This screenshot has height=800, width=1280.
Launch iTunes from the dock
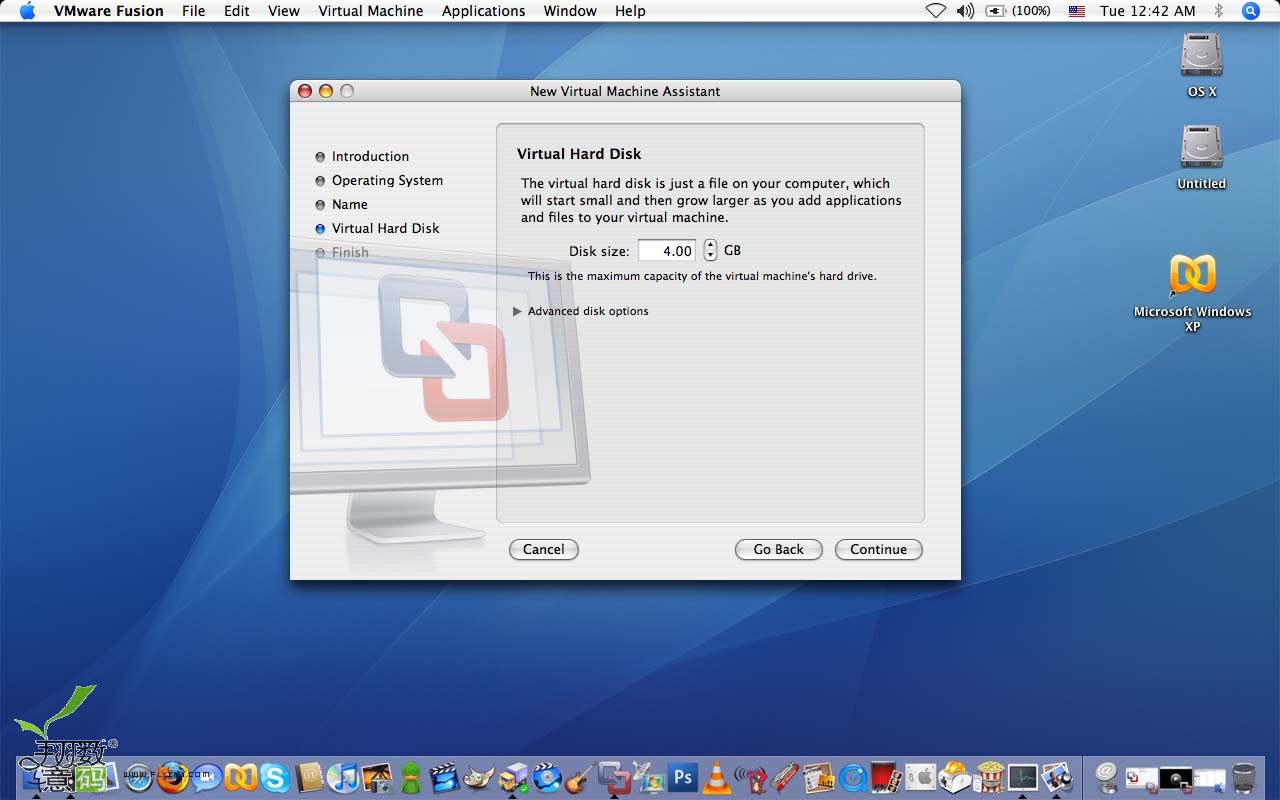[343, 777]
